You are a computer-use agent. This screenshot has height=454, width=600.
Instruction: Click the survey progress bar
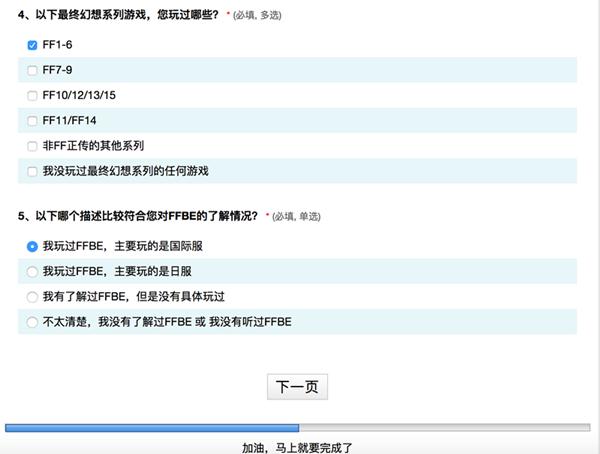[x=298, y=428]
